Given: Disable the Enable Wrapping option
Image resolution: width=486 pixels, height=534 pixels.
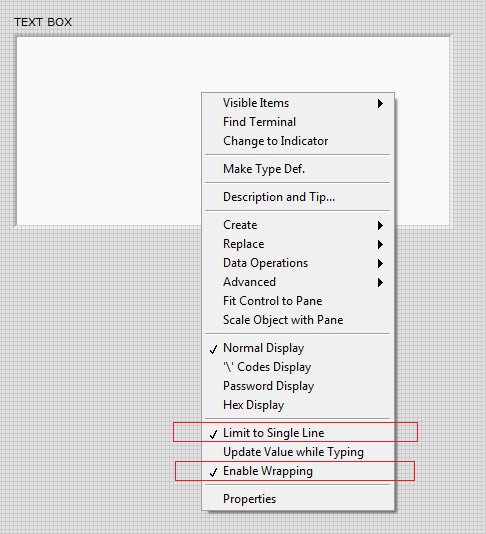Looking at the screenshot, I should 298,471.
